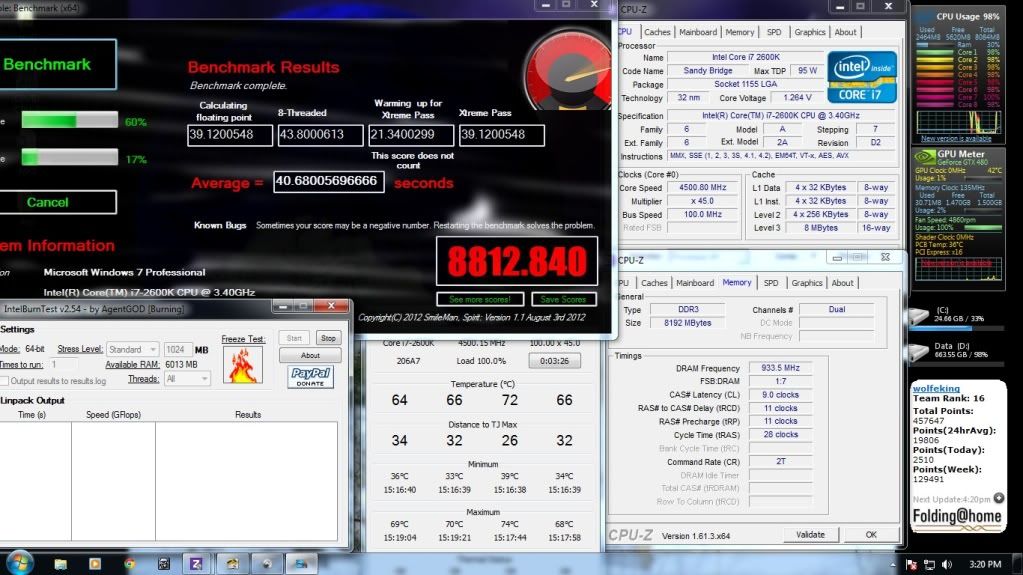Viewport: 1023px width, 575px height.
Task: Click the 60% progress bar
Action: pyautogui.click(x=69, y=120)
